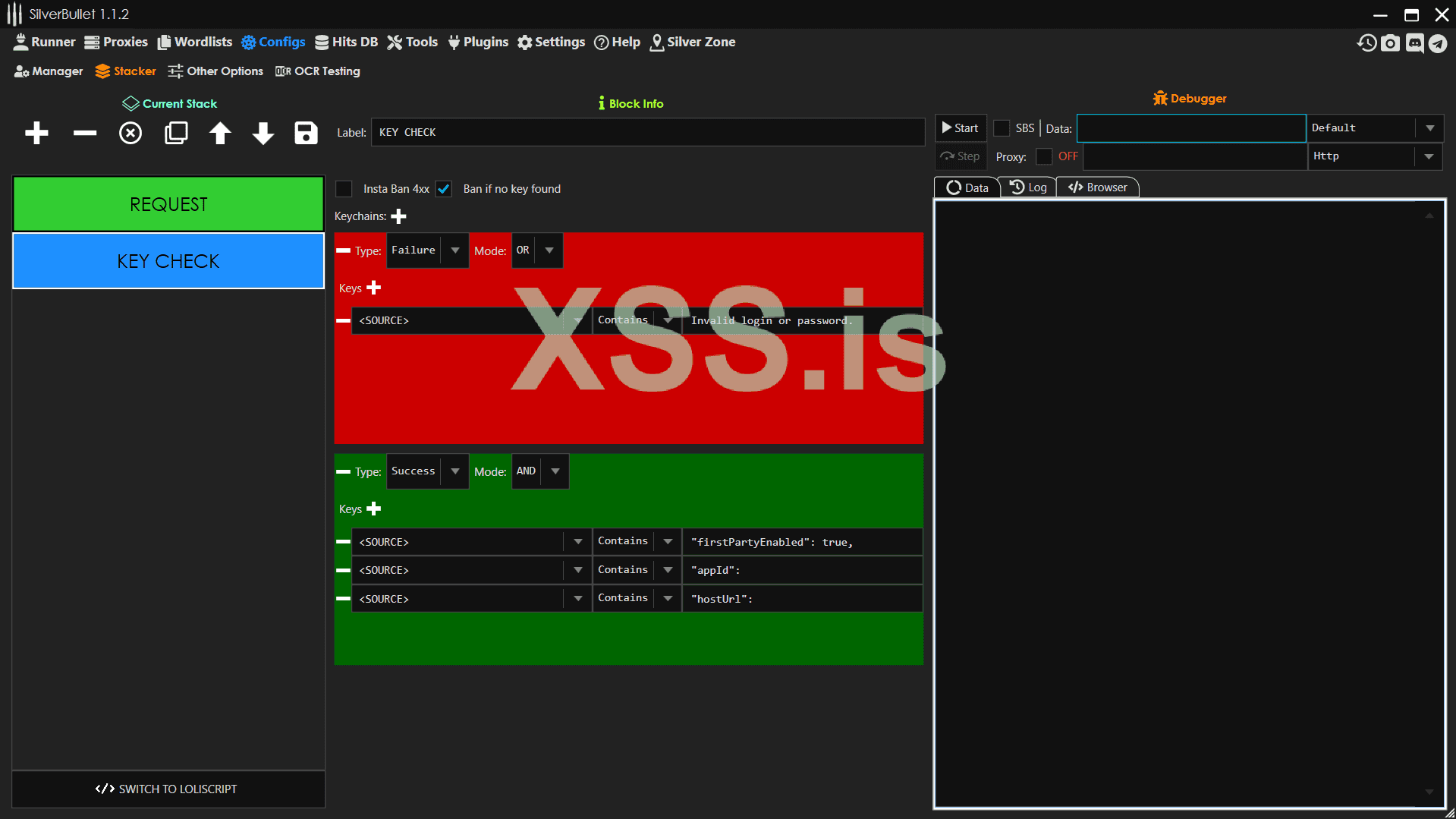Uncheck Ban if no key found
Viewport: 1456px width, 819px height.
444,189
